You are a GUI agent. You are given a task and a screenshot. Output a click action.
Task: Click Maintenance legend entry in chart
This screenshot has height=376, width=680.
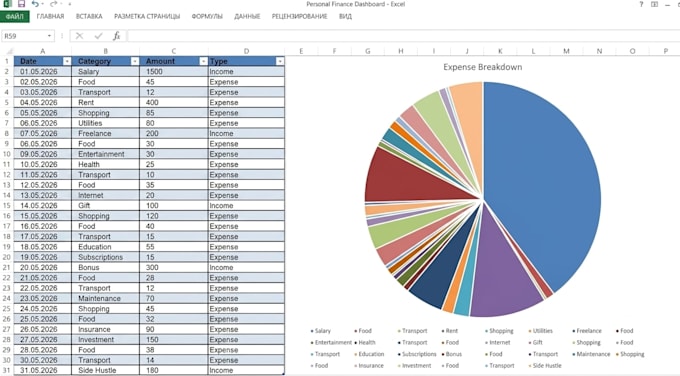pos(591,354)
